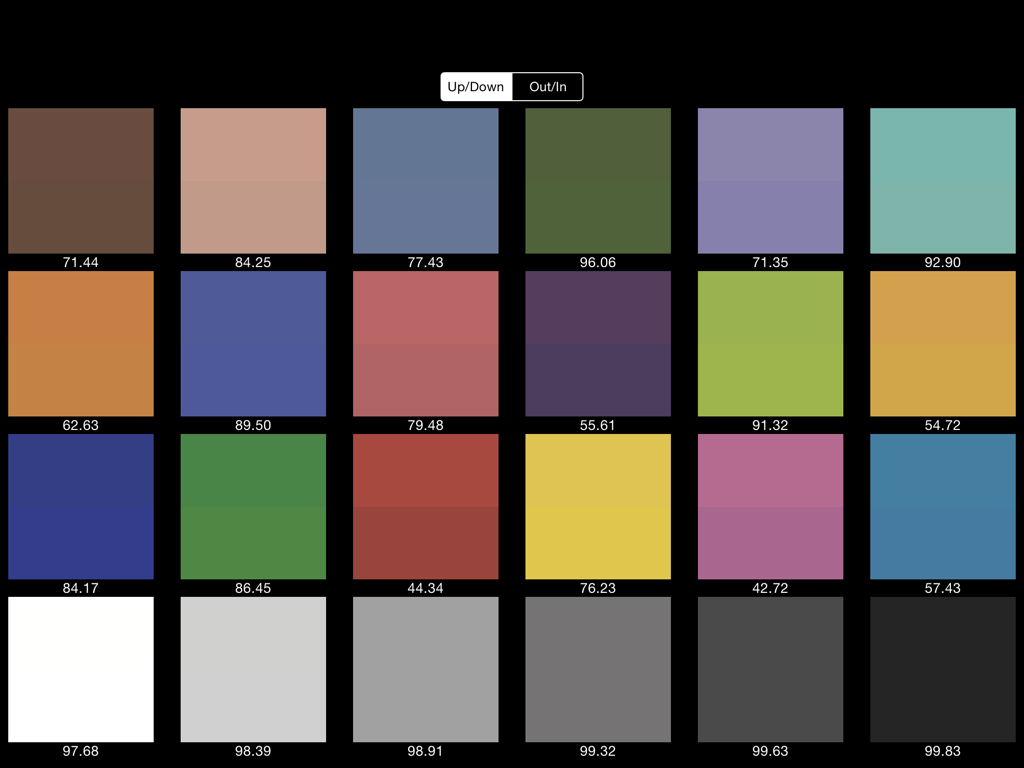Choose the yellow swatch labeled 76.23
The height and width of the screenshot is (768, 1024).
598,507
